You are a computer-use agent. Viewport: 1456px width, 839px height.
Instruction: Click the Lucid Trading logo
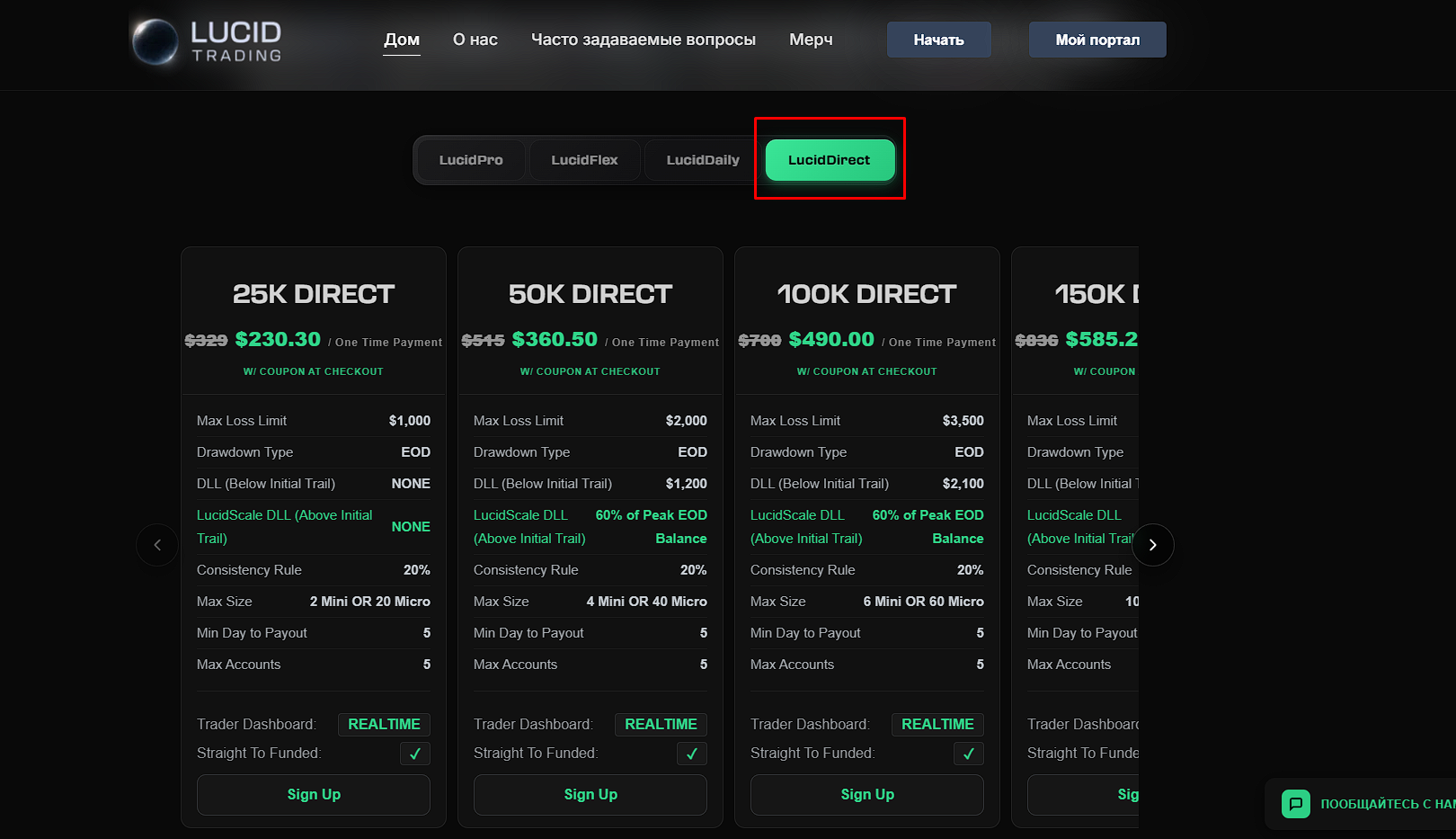click(208, 41)
